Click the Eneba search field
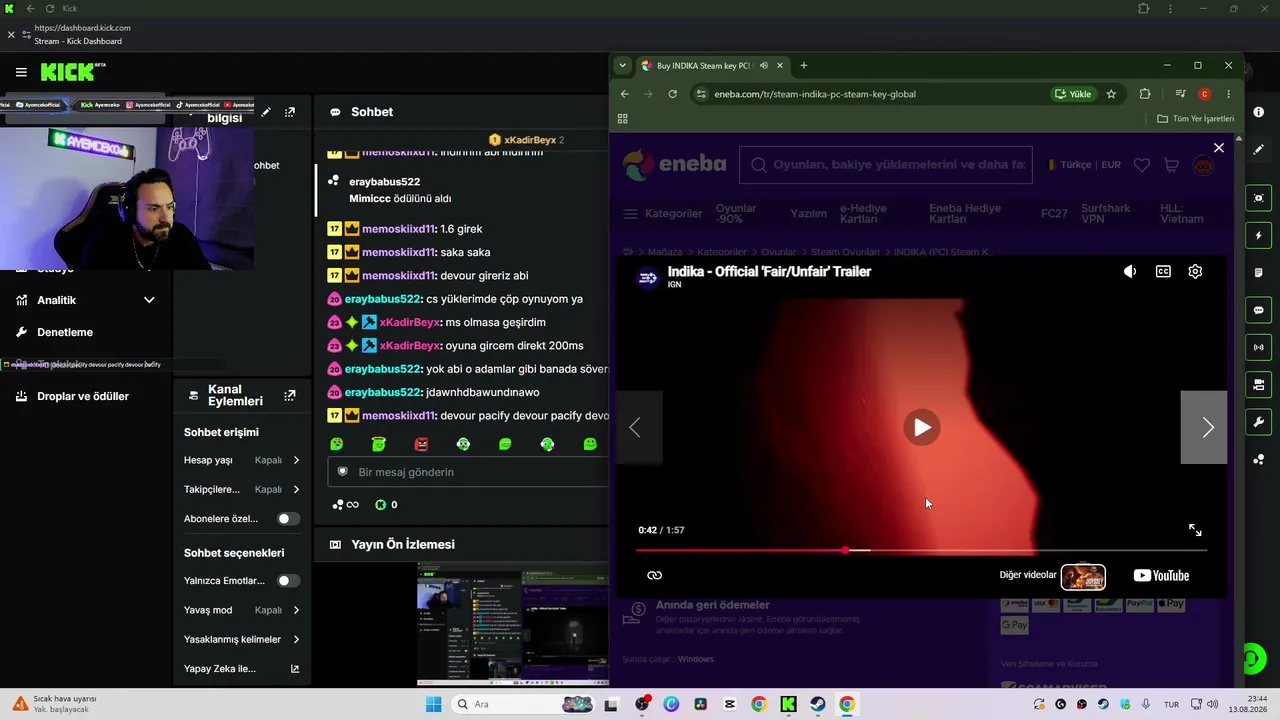 (x=886, y=165)
